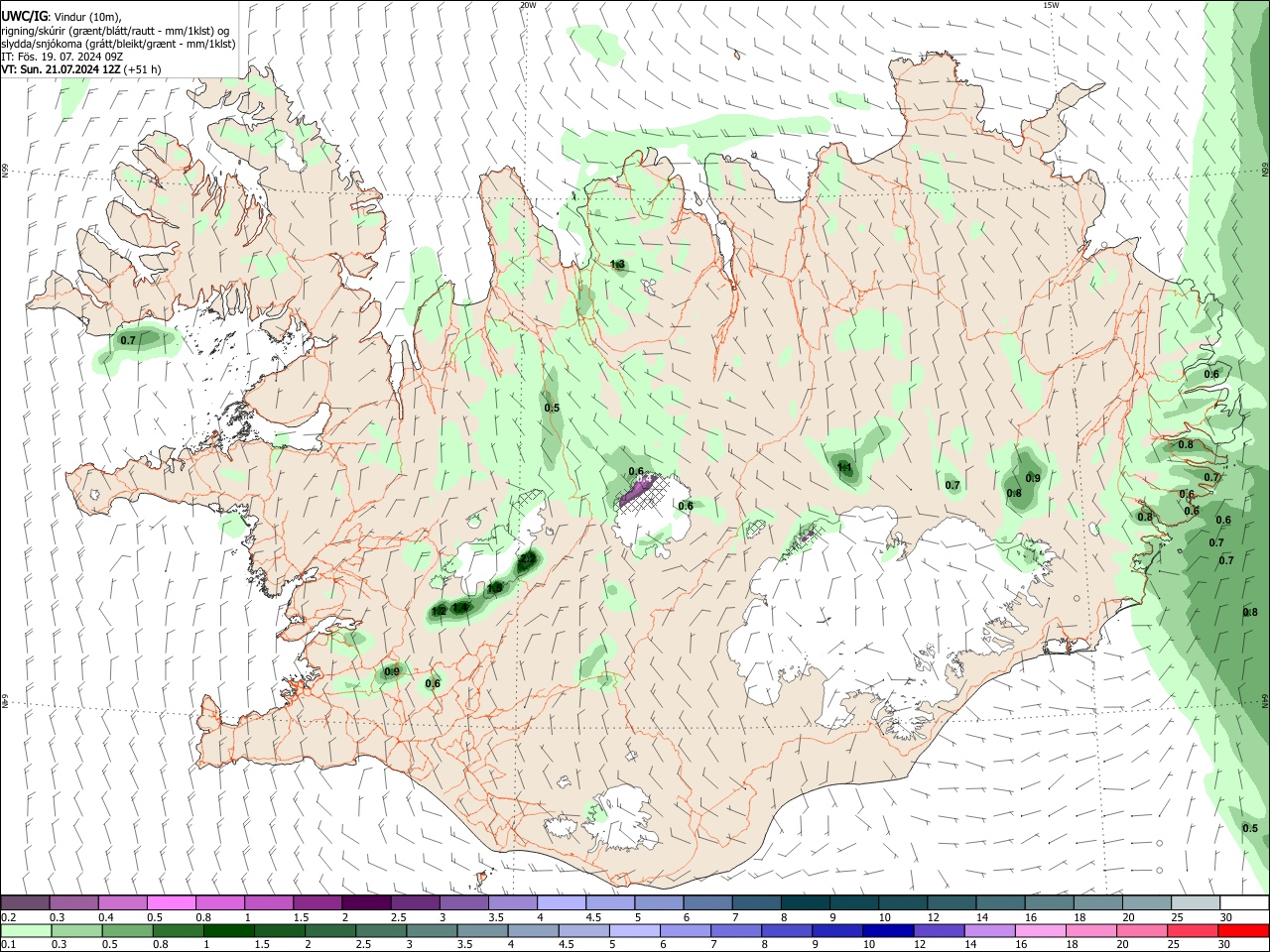The image size is (1270, 952).
Task: Pick the deep blue 10 swatch in the lower legend
Action: click(x=887, y=930)
